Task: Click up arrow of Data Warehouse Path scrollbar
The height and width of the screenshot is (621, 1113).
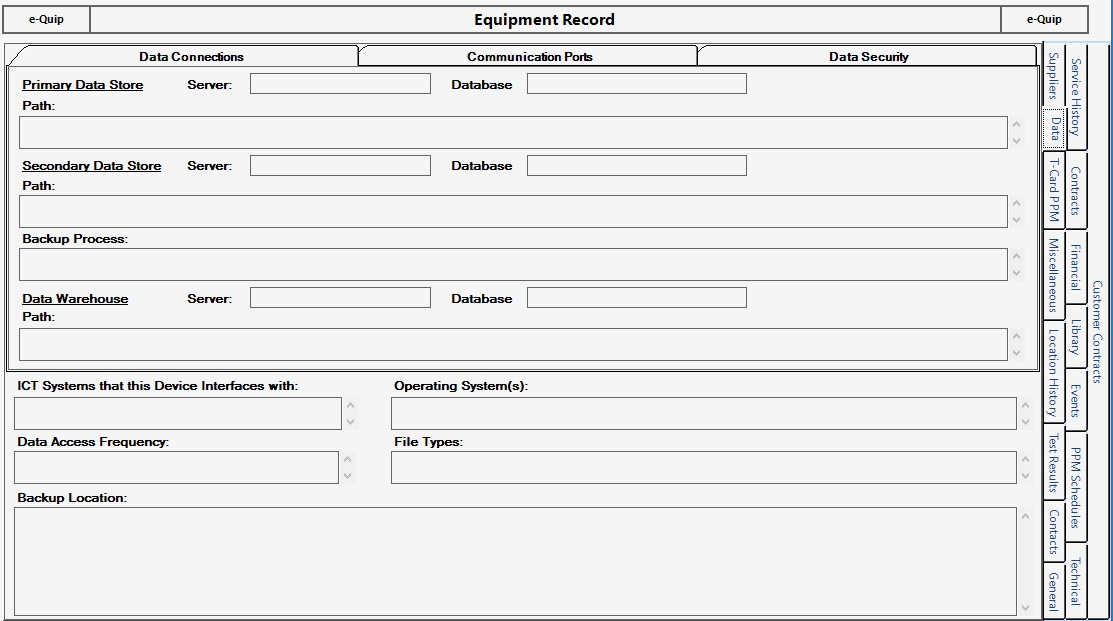Action: pos(1016,336)
